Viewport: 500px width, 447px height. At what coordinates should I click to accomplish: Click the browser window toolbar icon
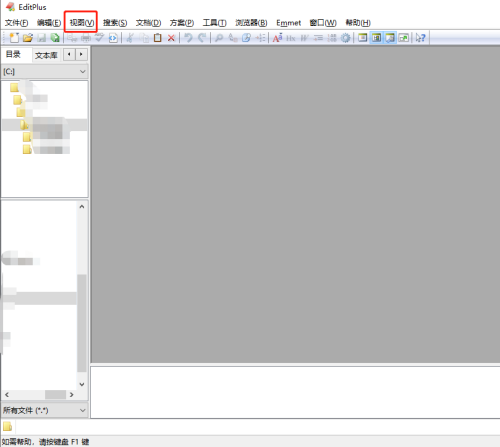pyautogui.click(x=363, y=38)
